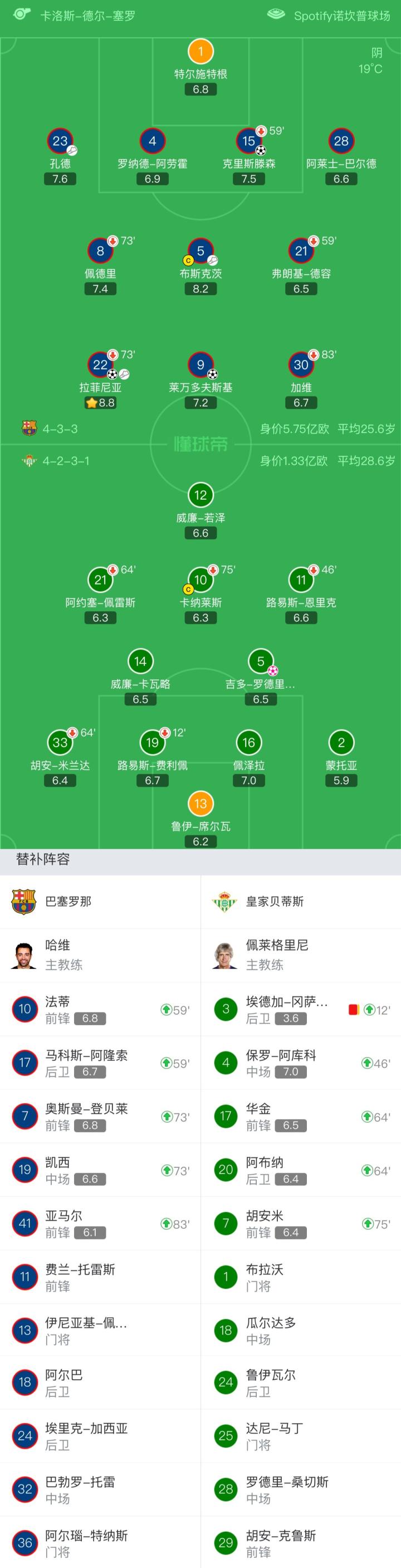Tap coach 哈维's portrait photo

point(25,955)
